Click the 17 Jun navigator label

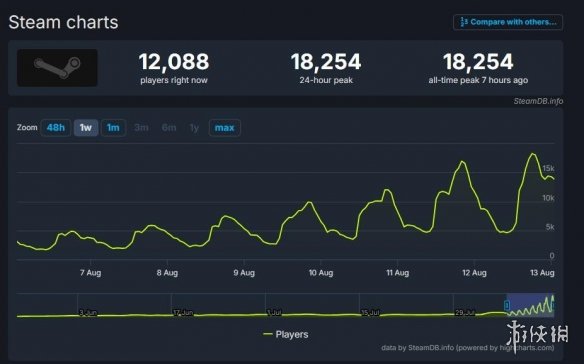183,313
